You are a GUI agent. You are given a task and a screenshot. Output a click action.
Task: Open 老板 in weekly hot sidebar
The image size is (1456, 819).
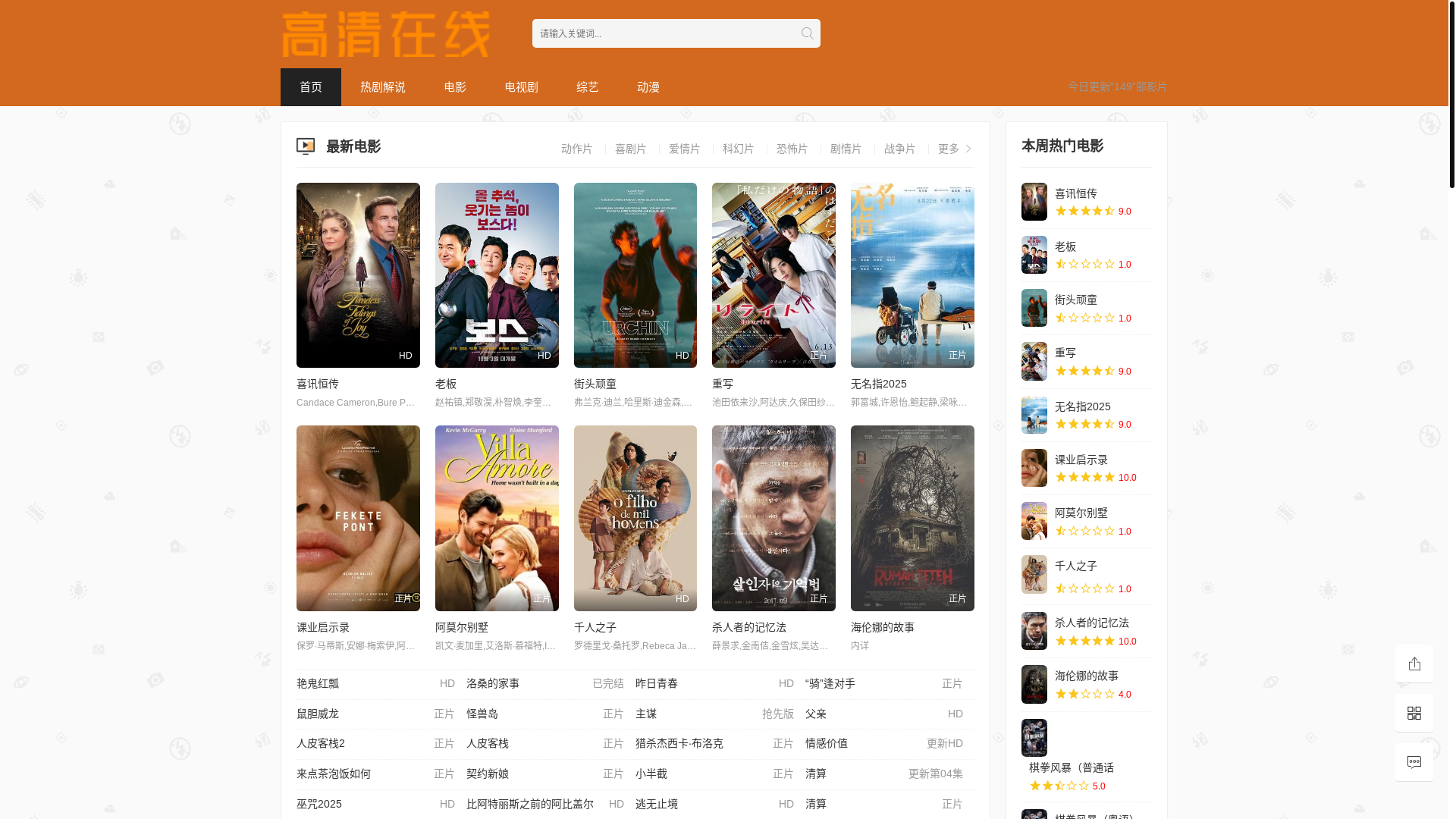pyautogui.click(x=1065, y=246)
